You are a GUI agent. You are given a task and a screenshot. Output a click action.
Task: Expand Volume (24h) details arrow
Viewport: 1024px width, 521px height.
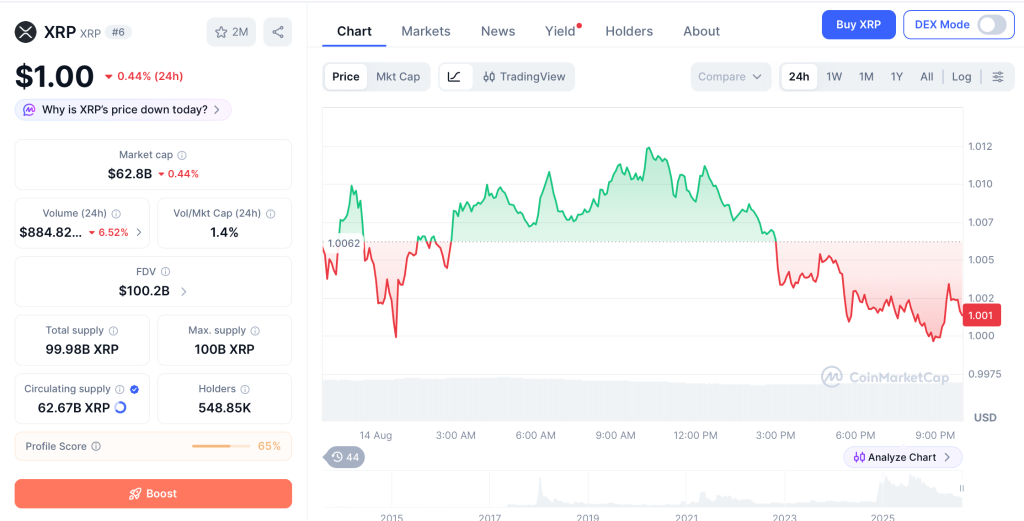(138, 232)
